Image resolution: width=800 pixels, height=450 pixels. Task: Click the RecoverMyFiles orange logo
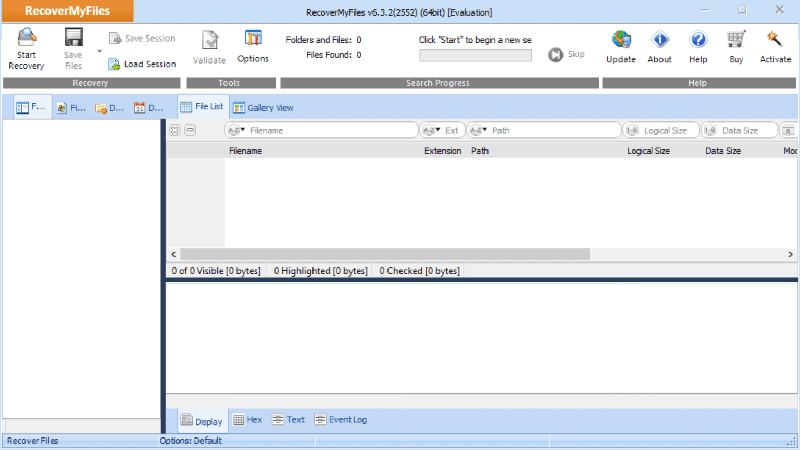[x=67, y=11]
